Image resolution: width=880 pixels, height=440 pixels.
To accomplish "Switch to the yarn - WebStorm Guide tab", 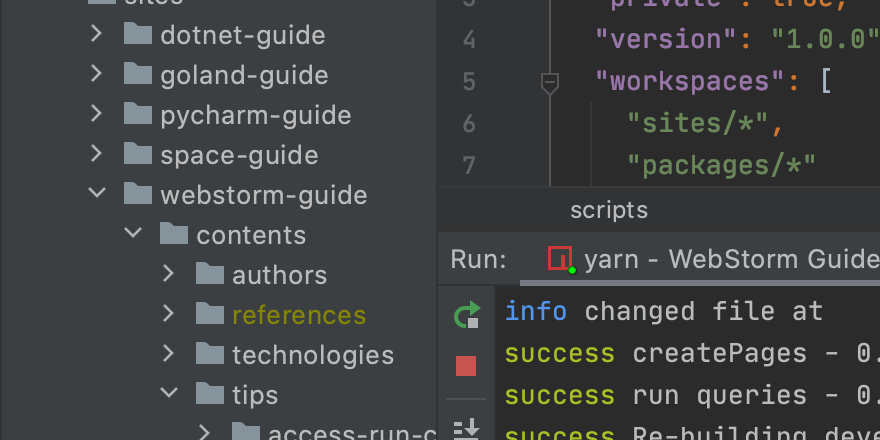I will tap(730, 260).
